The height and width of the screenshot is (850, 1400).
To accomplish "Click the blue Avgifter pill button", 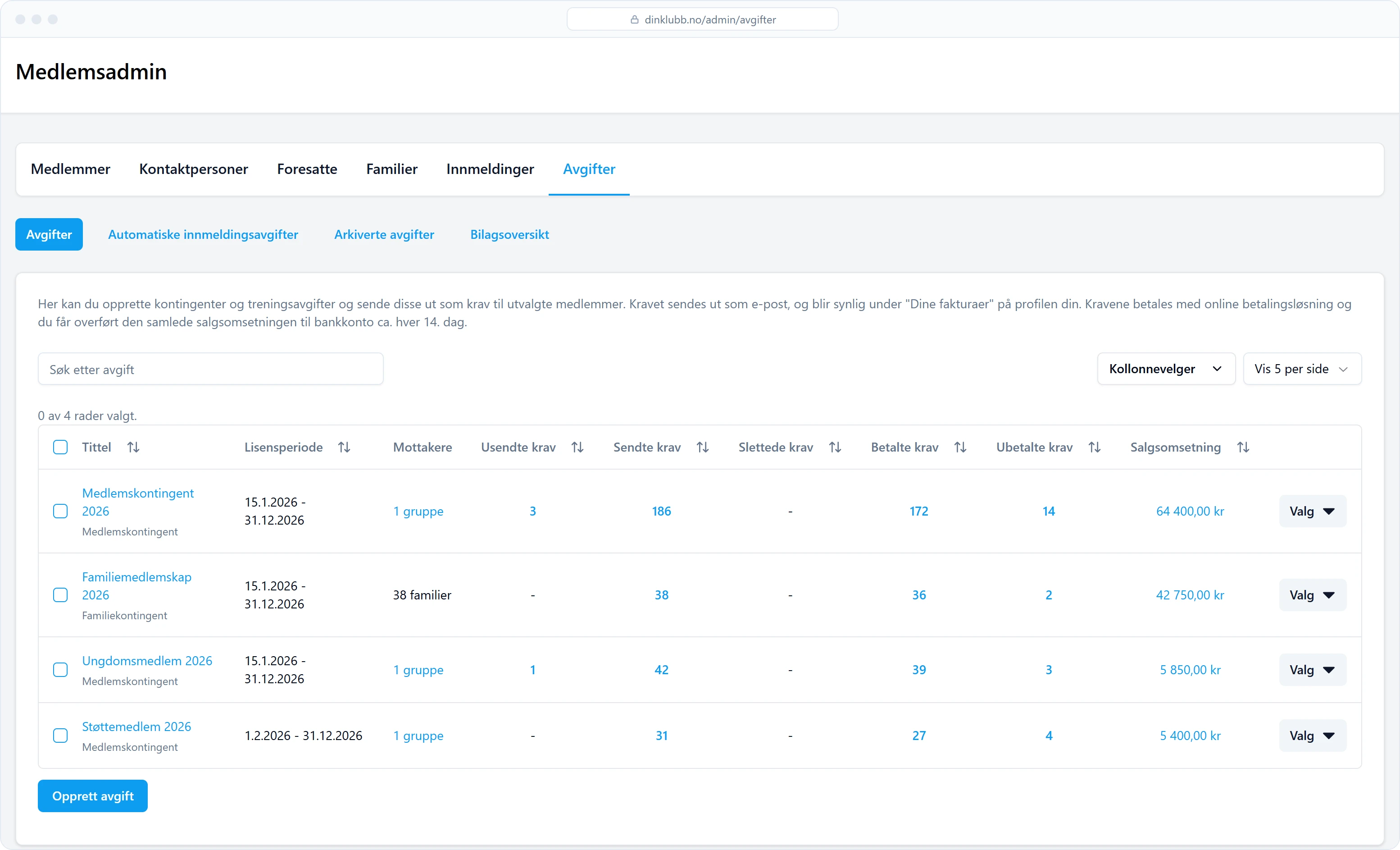I will point(49,234).
